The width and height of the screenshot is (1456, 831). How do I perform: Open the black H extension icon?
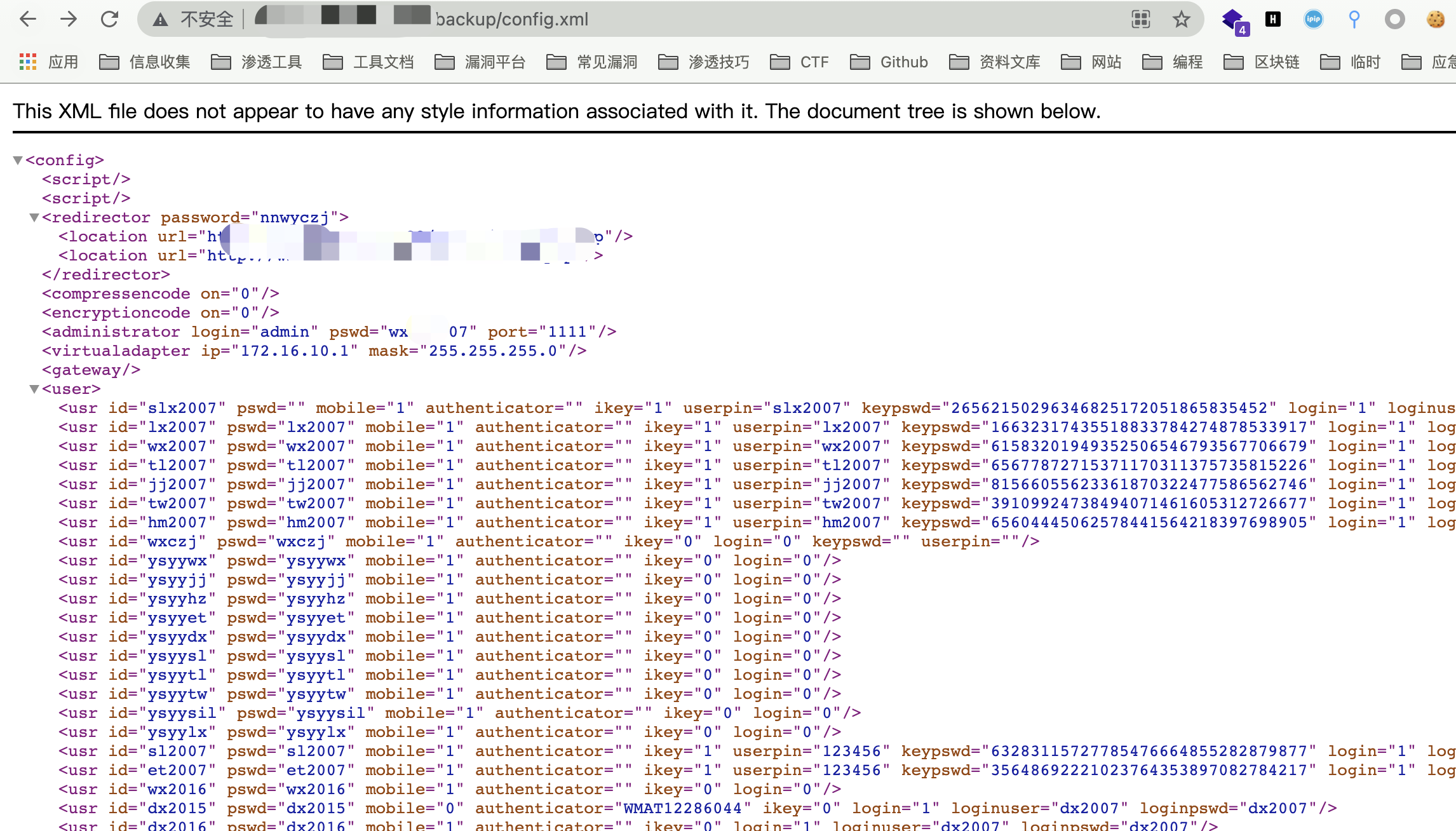click(x=1272, y=19)
